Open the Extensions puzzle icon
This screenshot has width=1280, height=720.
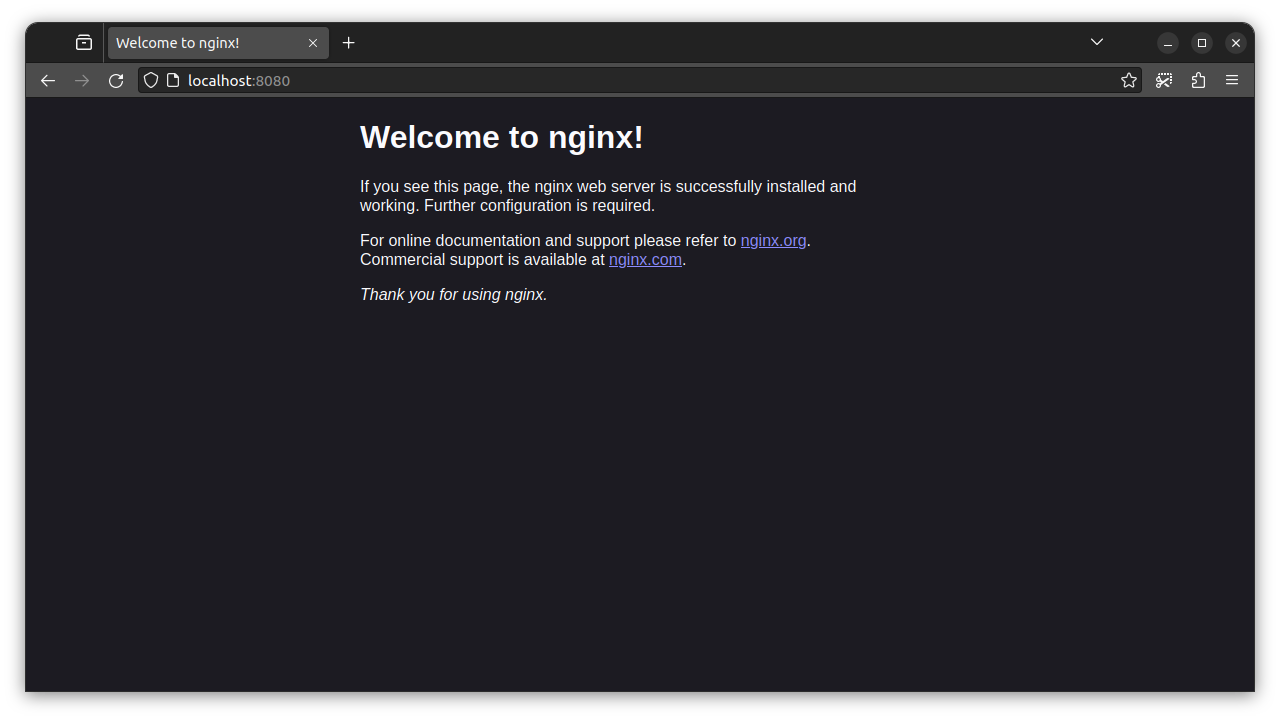pyautogui.click(x=1198, y=80)
